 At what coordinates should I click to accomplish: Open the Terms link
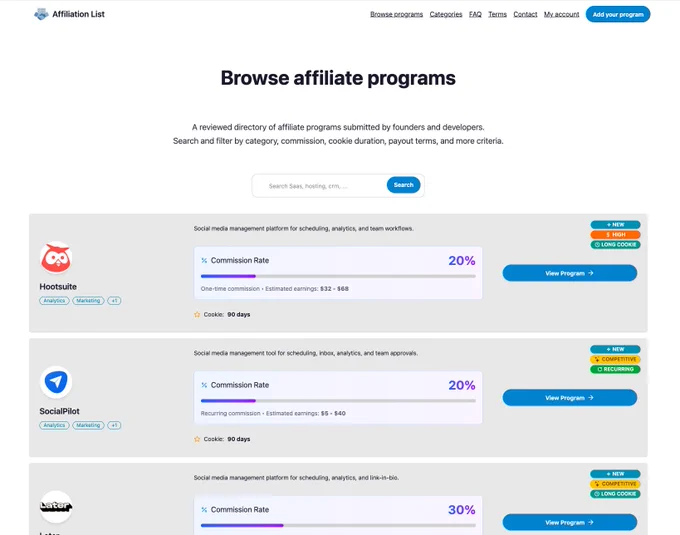(497, 14)
